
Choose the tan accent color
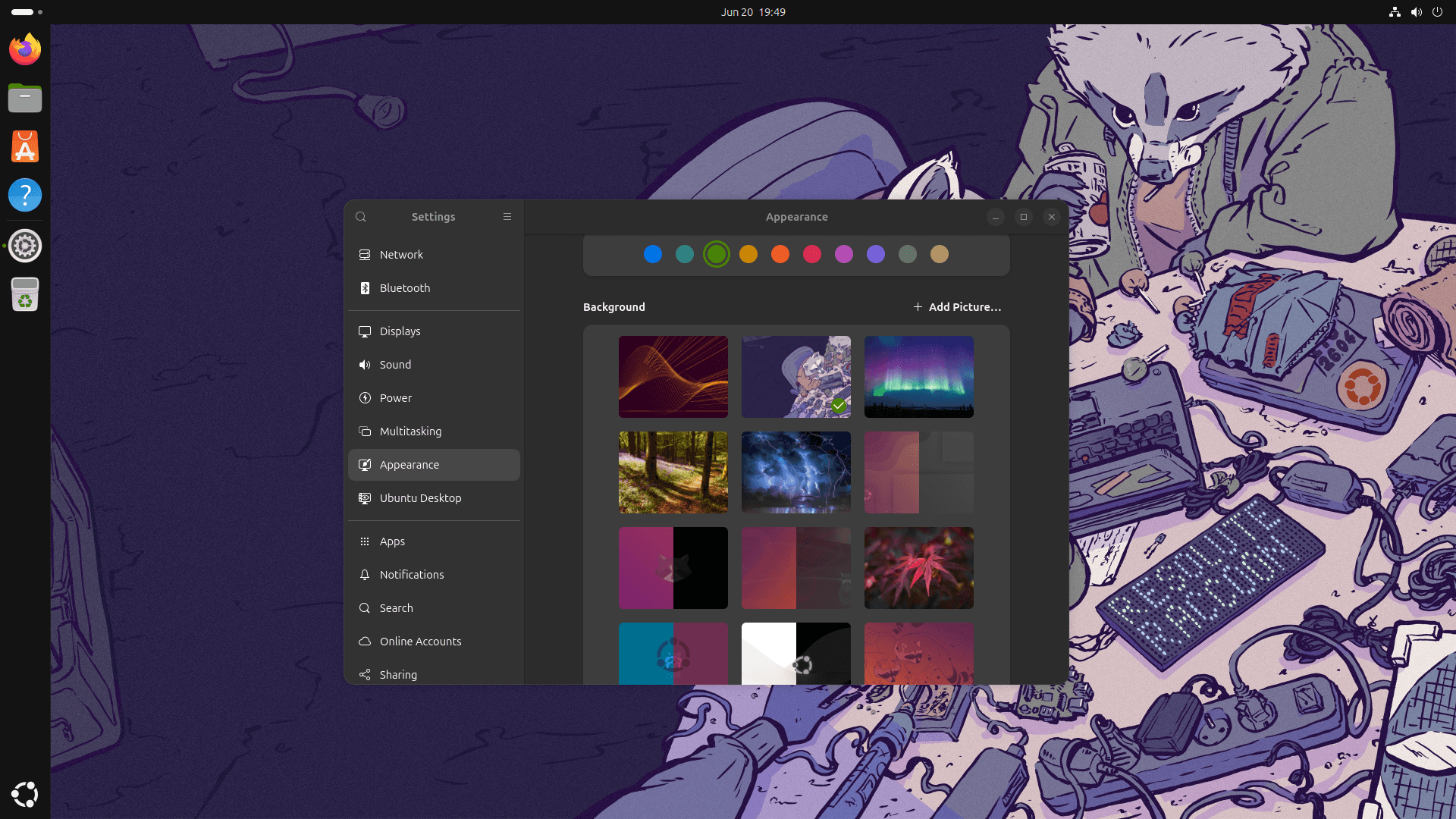[x=940, y=254]
